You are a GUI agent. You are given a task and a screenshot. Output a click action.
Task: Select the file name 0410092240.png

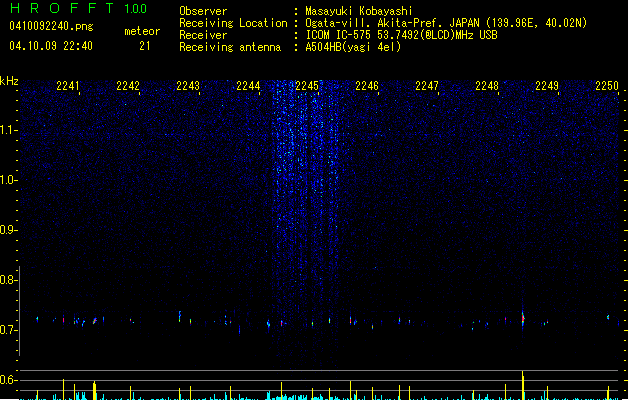[51, 26]
